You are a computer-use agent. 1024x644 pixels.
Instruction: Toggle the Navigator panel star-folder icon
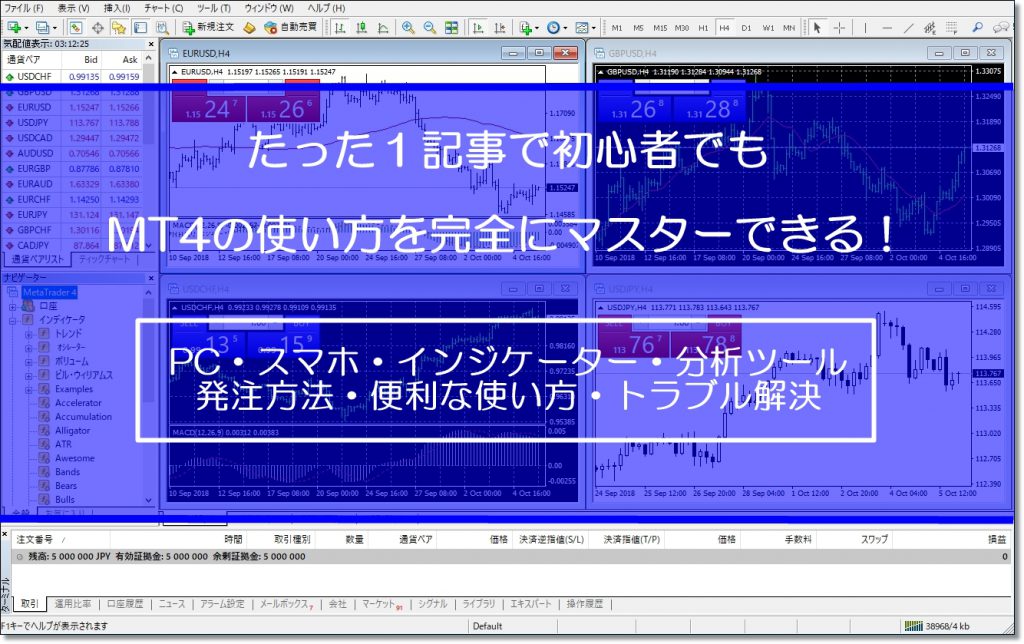coord(119,28)
